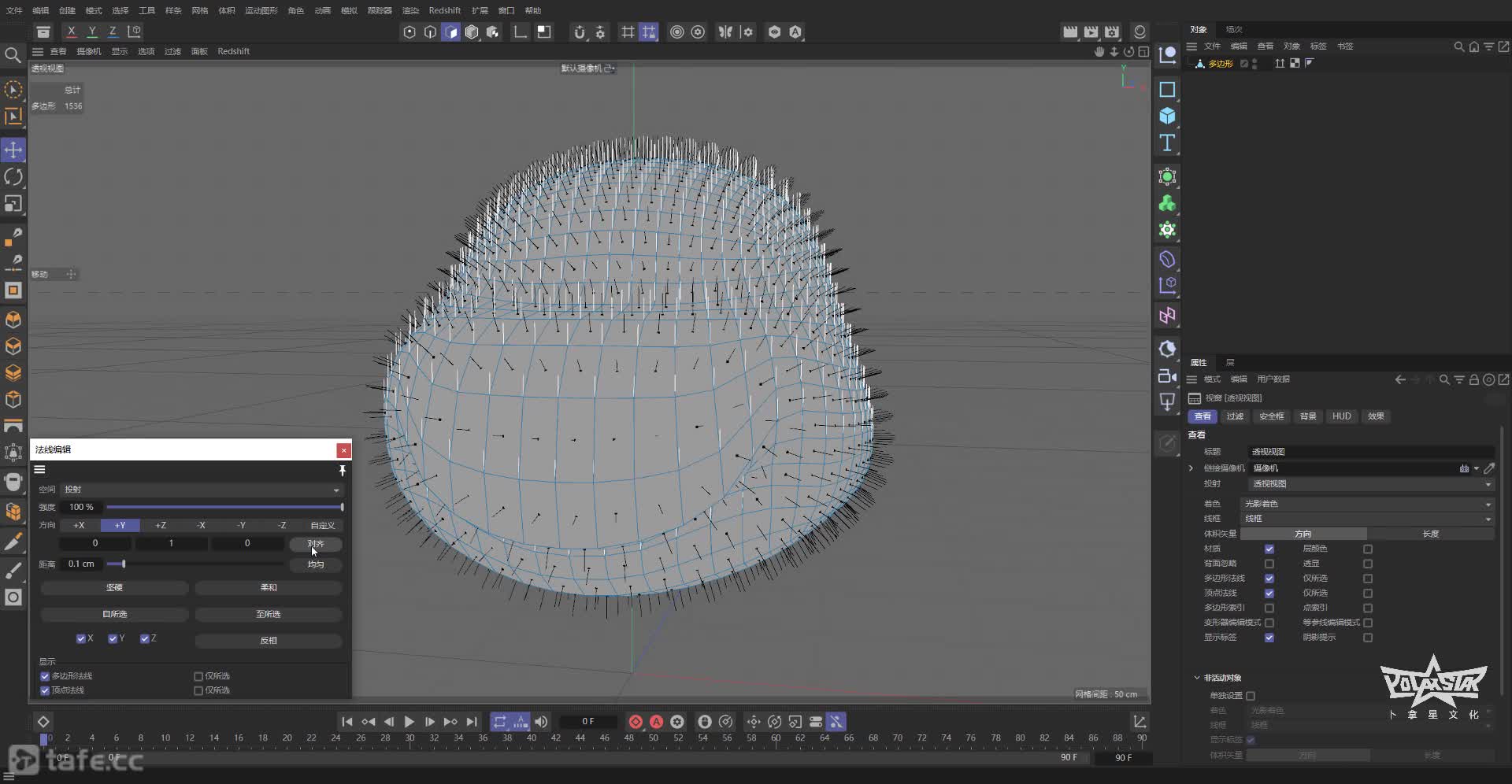The image size is (1512, 784).
Task: Click the play button in timeline
Action: (409, 722)
